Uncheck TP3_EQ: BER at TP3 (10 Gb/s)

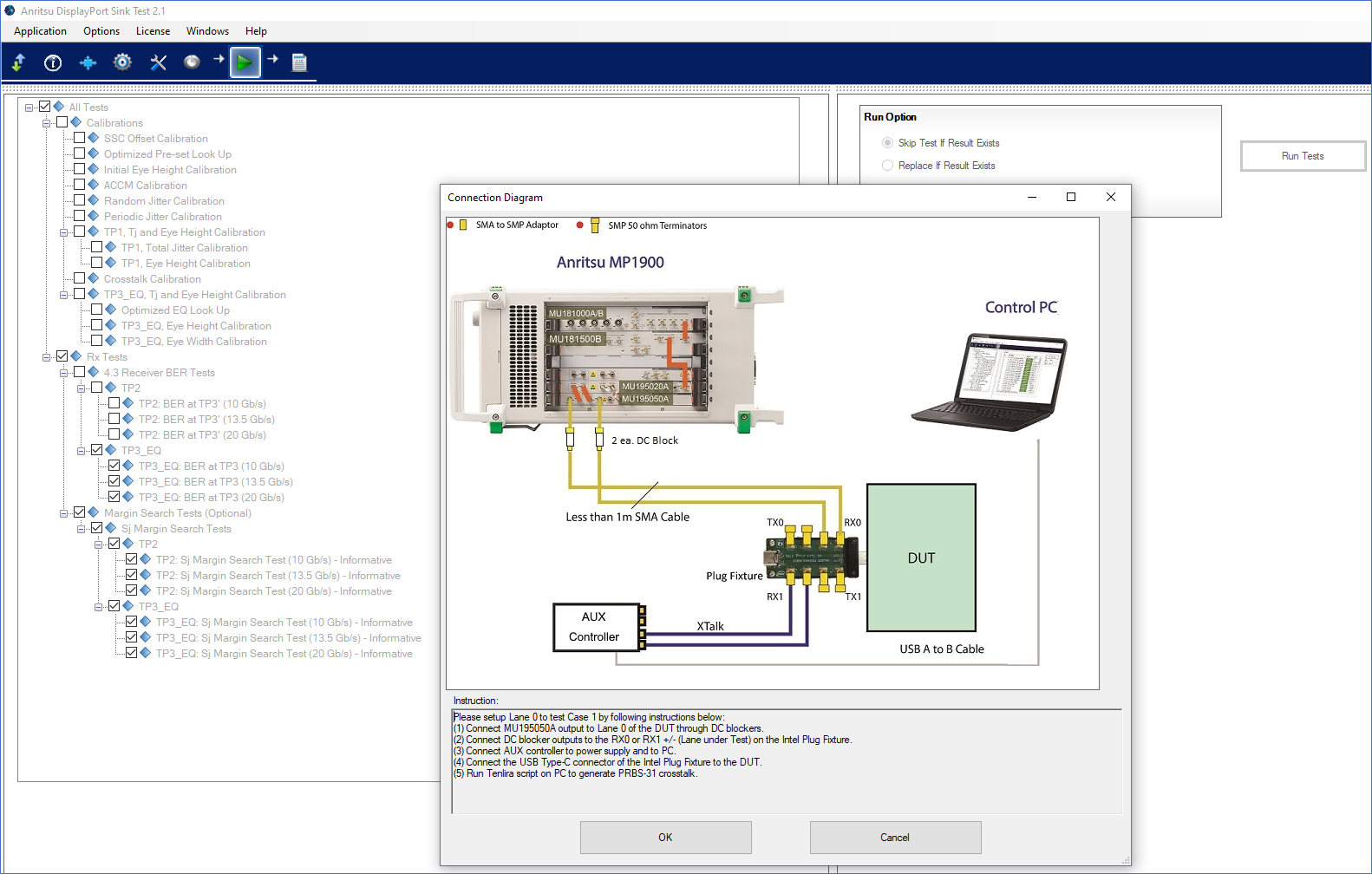pos(114,466)
